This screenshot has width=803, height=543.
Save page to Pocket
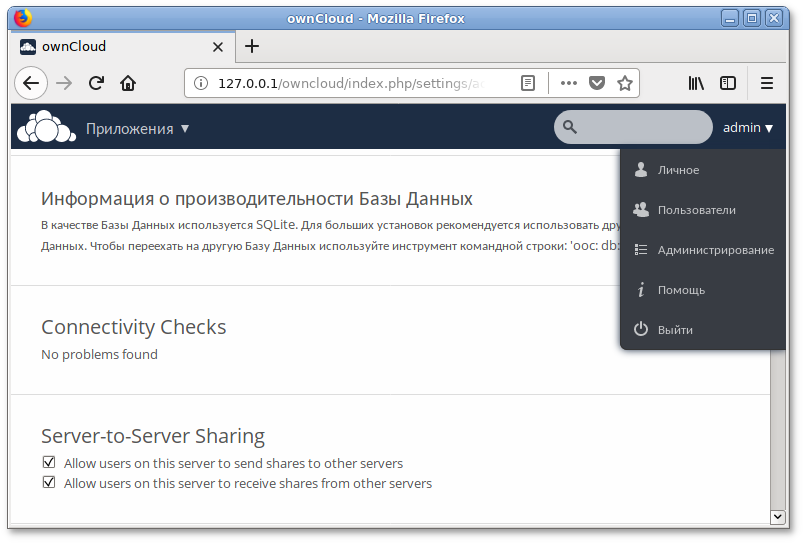(597, 83)
